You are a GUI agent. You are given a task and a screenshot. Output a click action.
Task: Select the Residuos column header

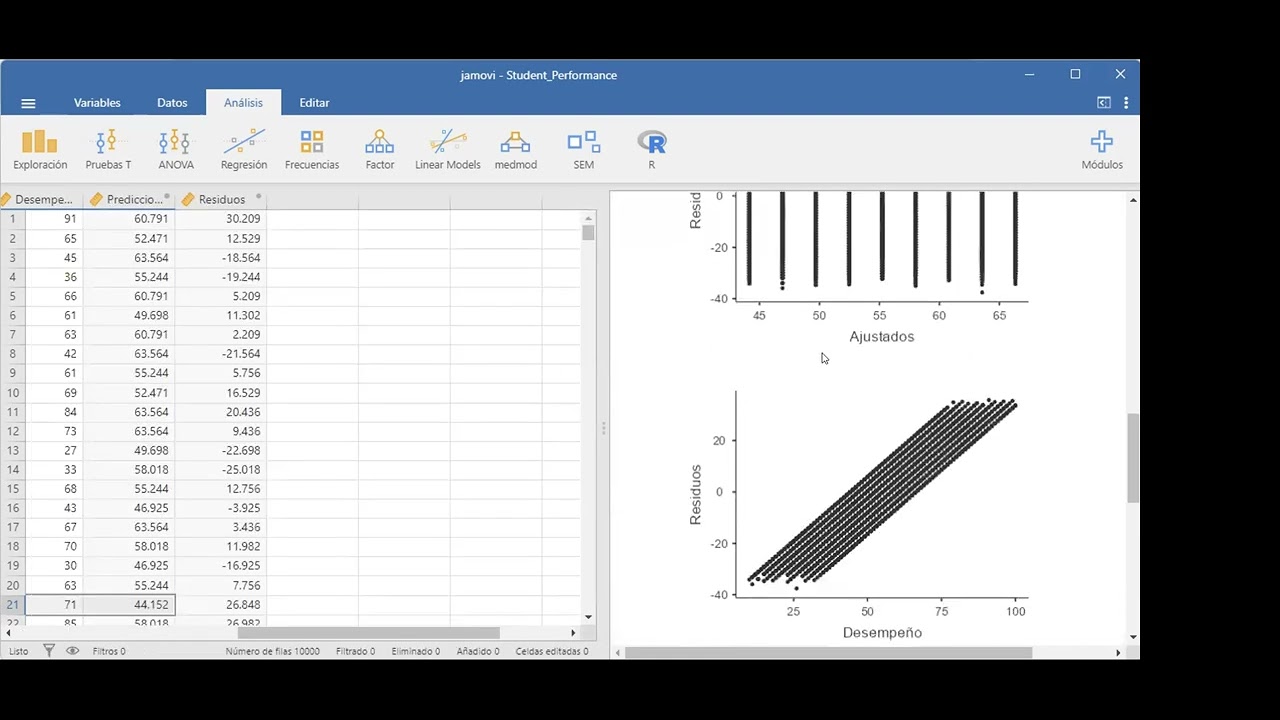pyautogui.click(x=221, y=199)
